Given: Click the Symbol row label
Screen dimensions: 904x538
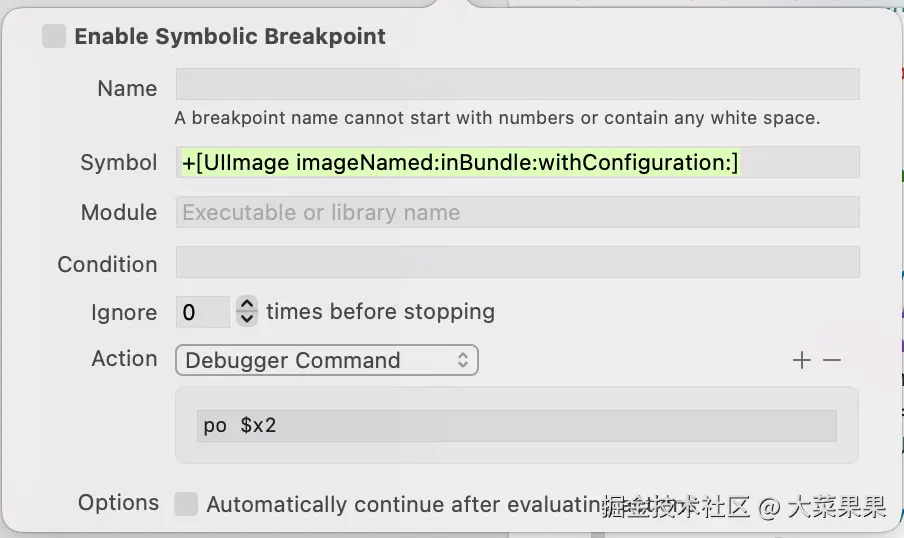Looking at the screenshot, I should pos(119,162).
